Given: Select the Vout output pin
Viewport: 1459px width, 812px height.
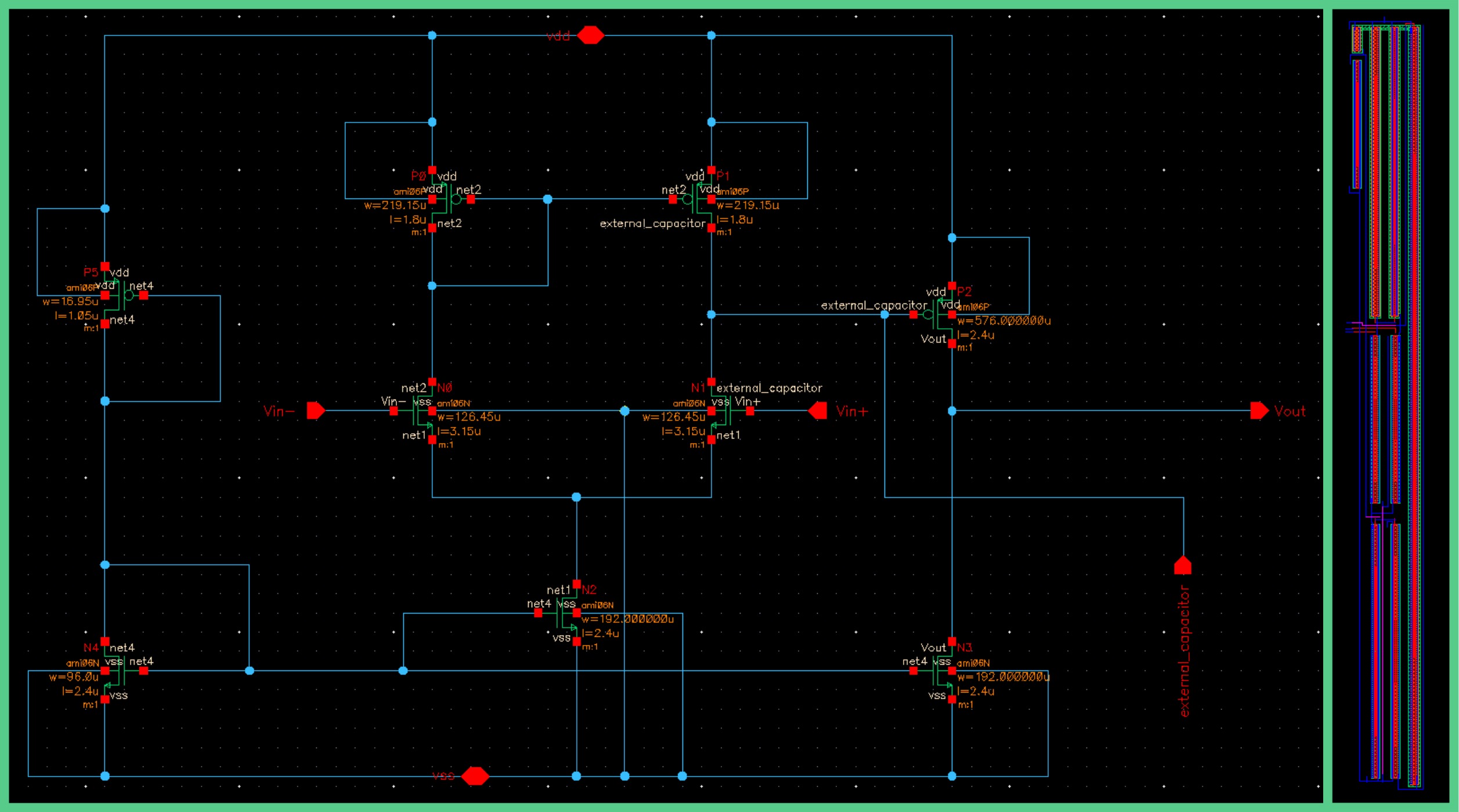Looking at the screenshot, I should click(x=1260, y=411).
